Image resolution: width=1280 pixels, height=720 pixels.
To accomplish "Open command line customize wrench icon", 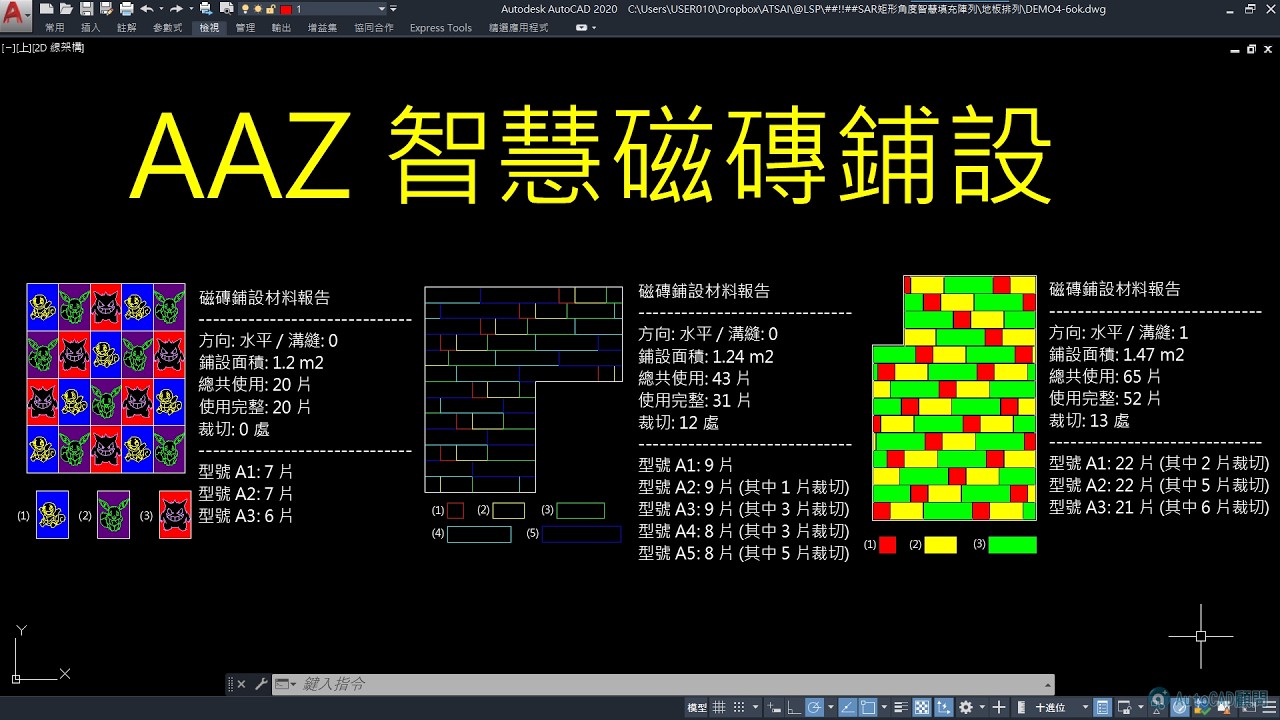I will pyautogui.click(x=261, y=684).
